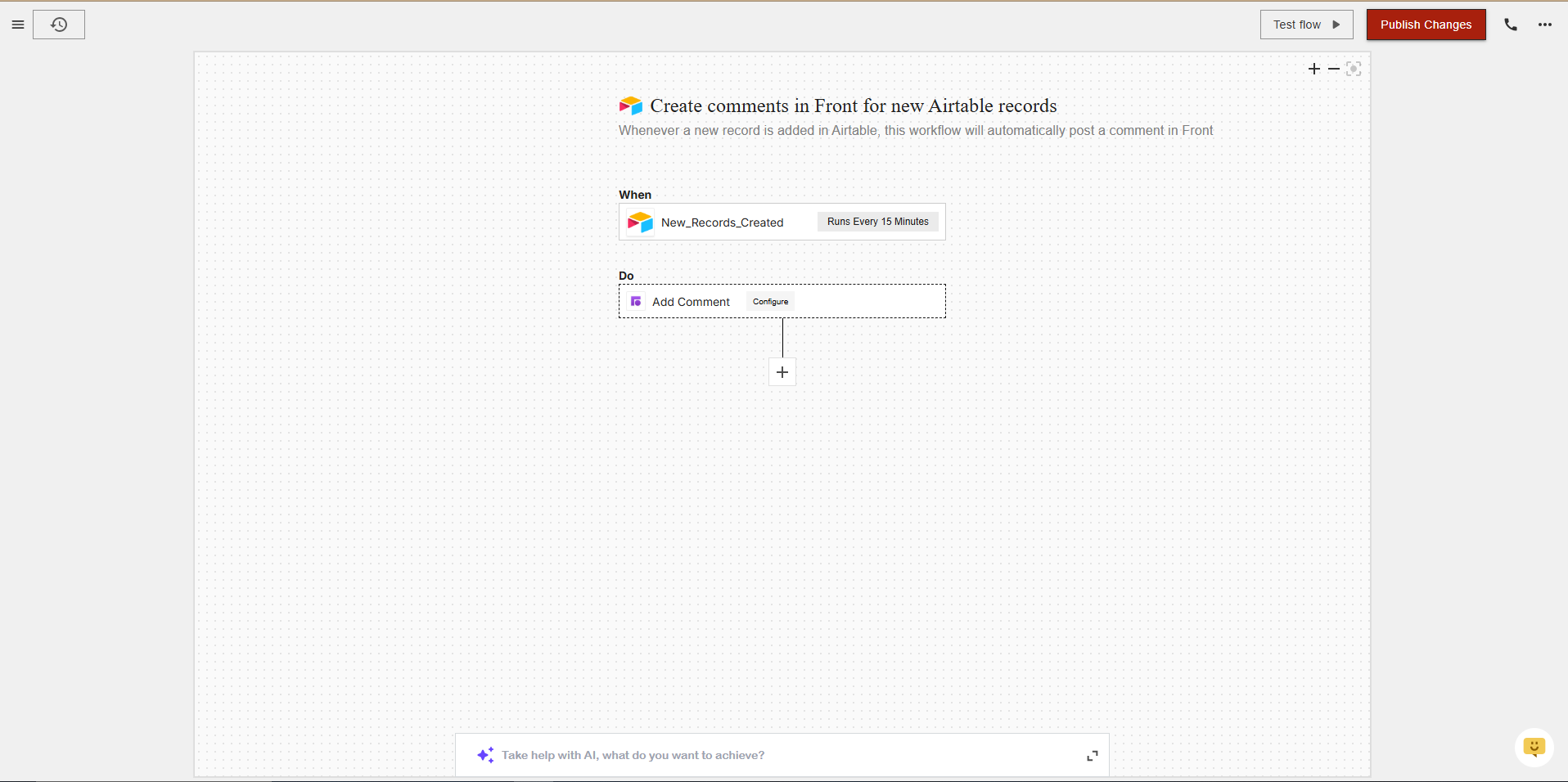Add a new step with plus button
Image resolution: width=1568 pixels, height=782 pixels.
782,372
